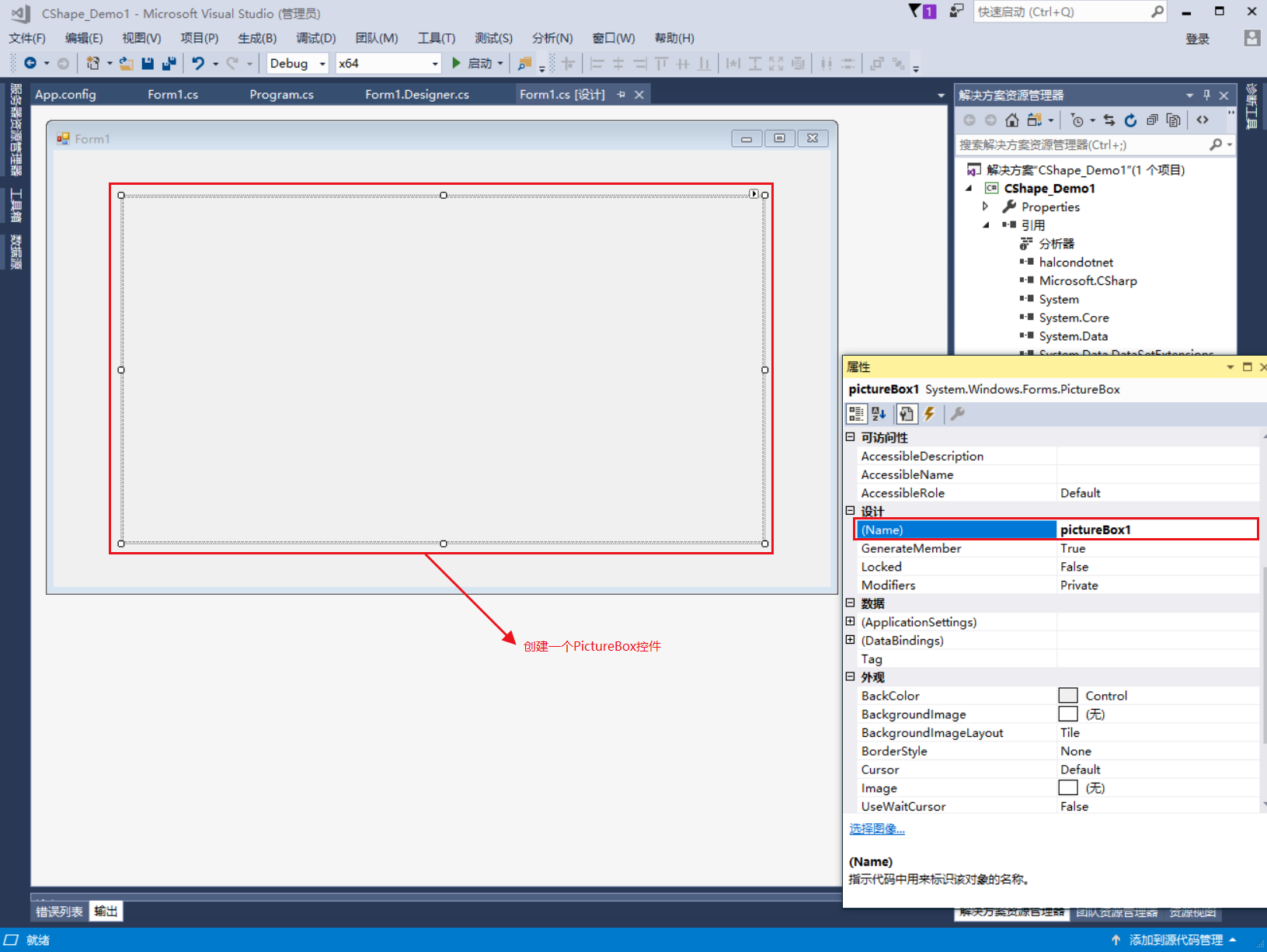Click the Switch Views icon in Solution Explorer
This screenshot has height=952, width=1267.
pyautogui.click(x=1034, y=120)
